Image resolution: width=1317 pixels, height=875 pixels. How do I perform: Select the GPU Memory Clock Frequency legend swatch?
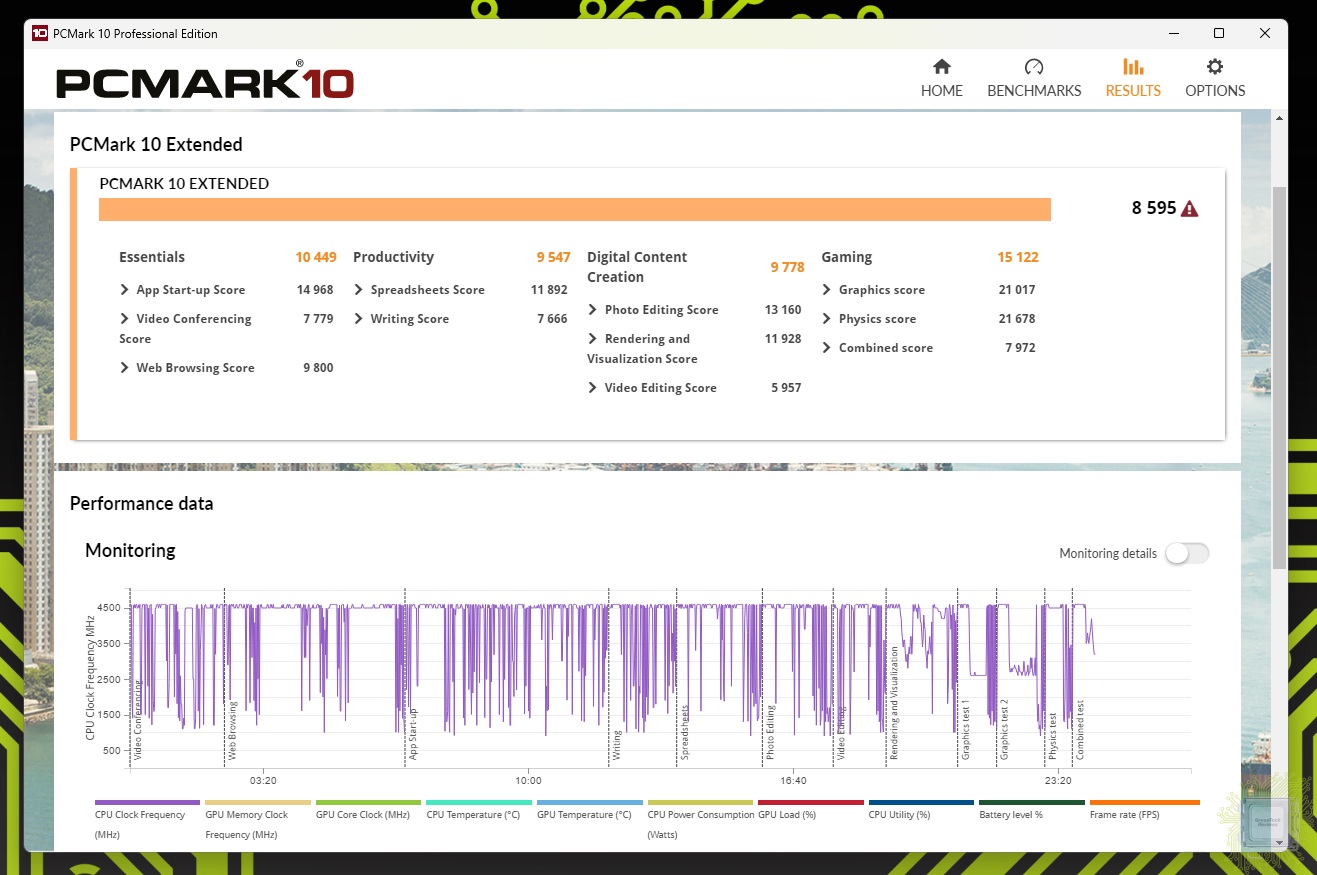click(x=258, y=802)
